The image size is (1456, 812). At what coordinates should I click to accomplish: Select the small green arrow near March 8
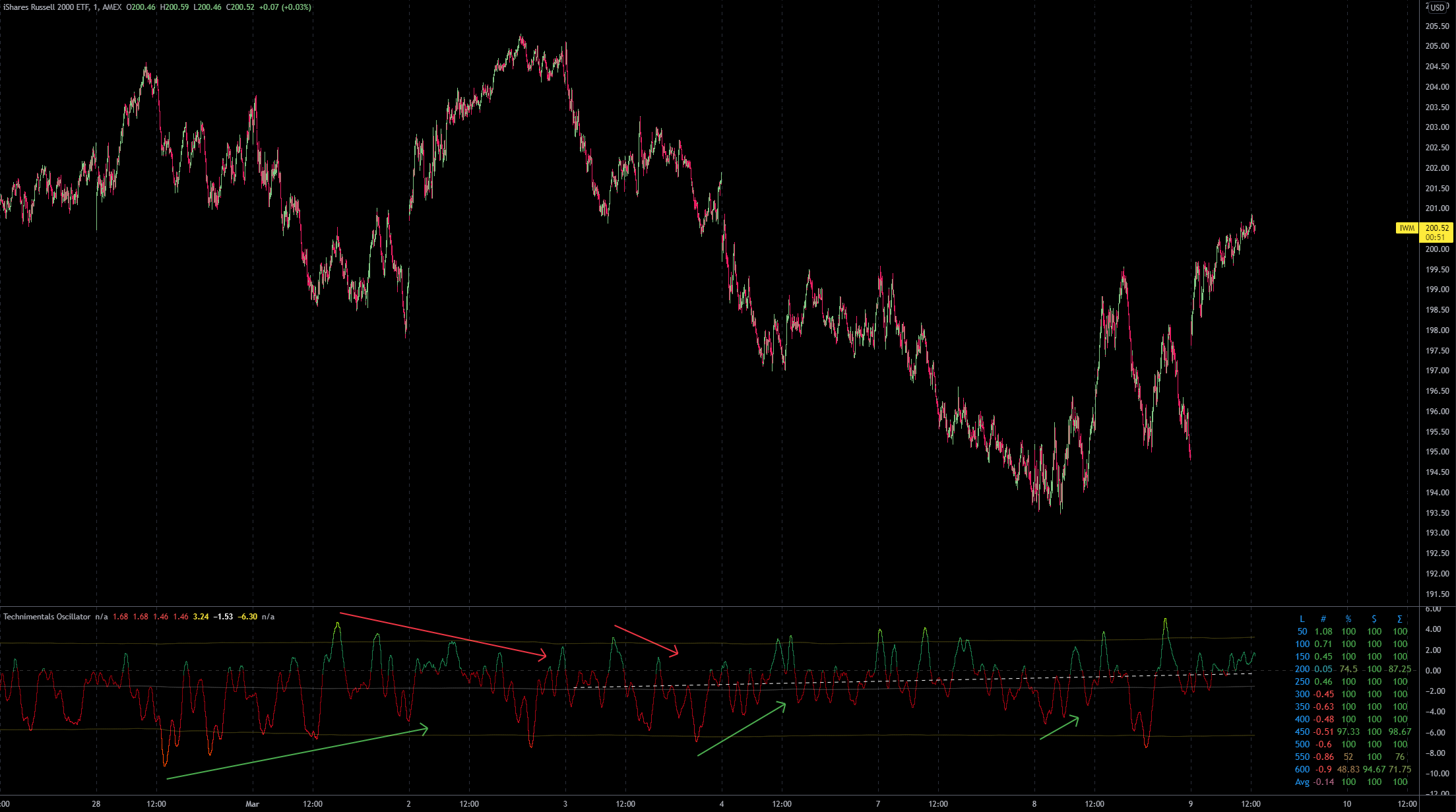tap(1059, 728)
